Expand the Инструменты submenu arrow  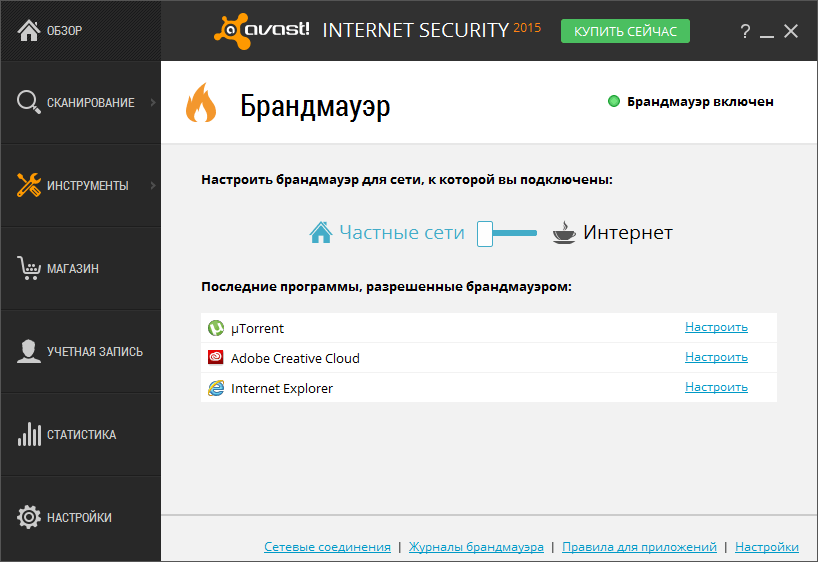click(153, 185)
